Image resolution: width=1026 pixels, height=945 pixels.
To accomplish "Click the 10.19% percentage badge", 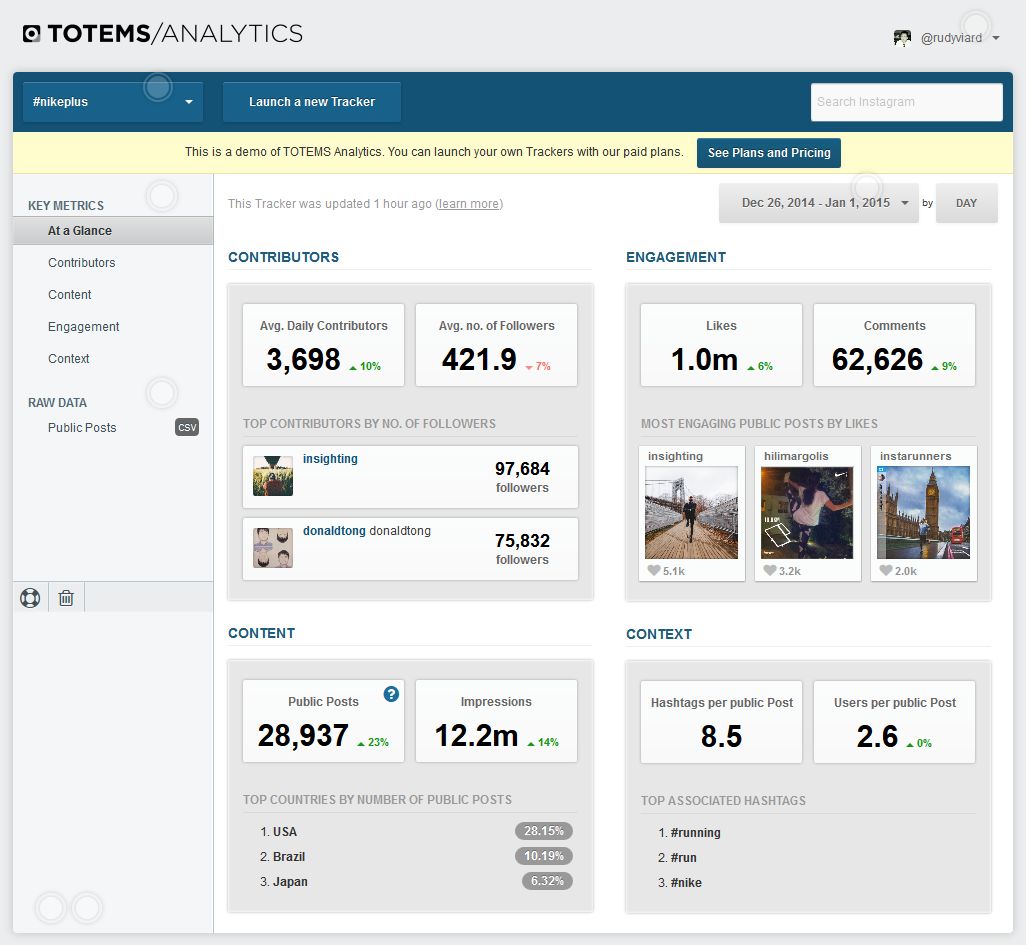I will click(x=544, y=855).
